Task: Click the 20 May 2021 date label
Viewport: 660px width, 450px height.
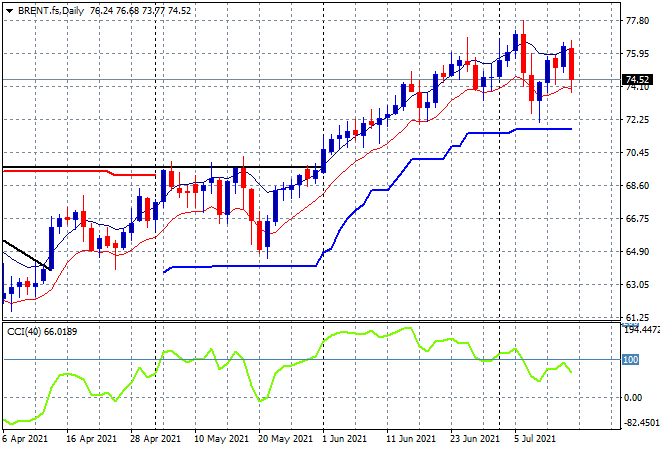Action: (x=285, y=439)
